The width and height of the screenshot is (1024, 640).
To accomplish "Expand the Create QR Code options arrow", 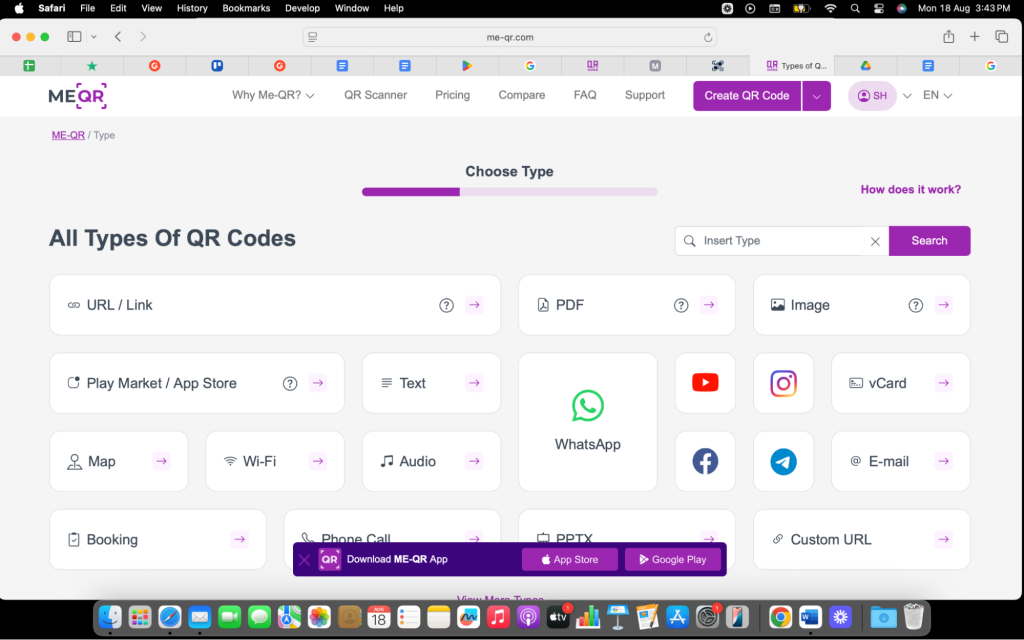I will (x=816, y=95).
